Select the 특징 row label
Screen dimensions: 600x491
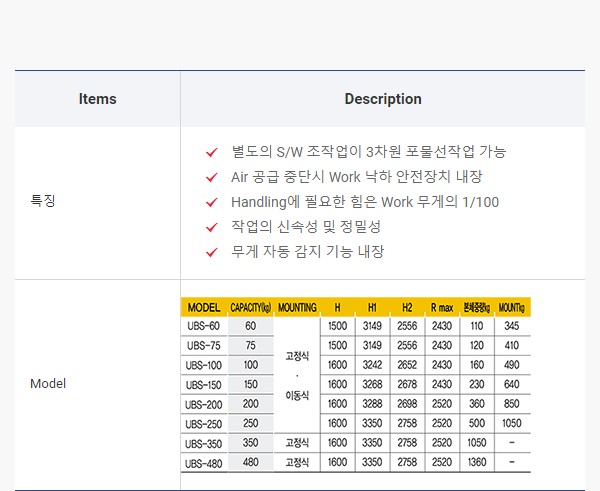[x=43, y=201]
